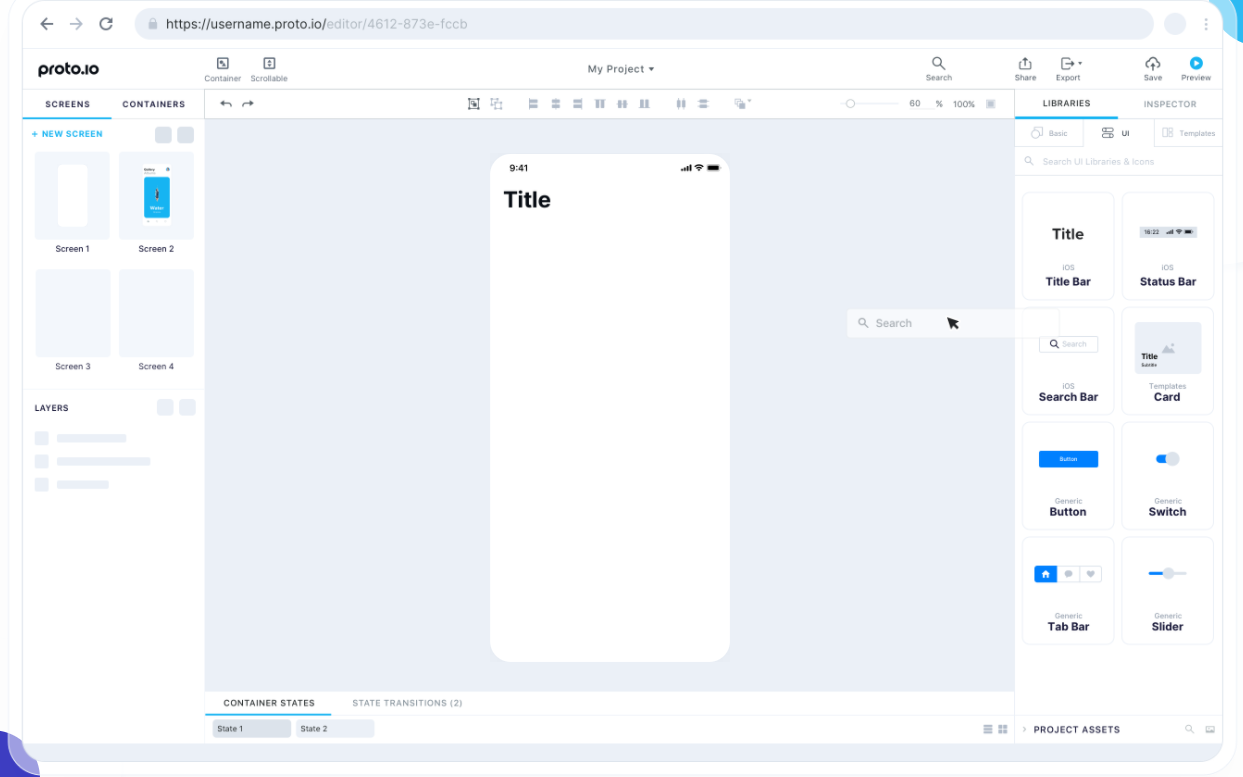Open the Container States tab
This screenshot has height=777, width=1243.
pos(269,703)
